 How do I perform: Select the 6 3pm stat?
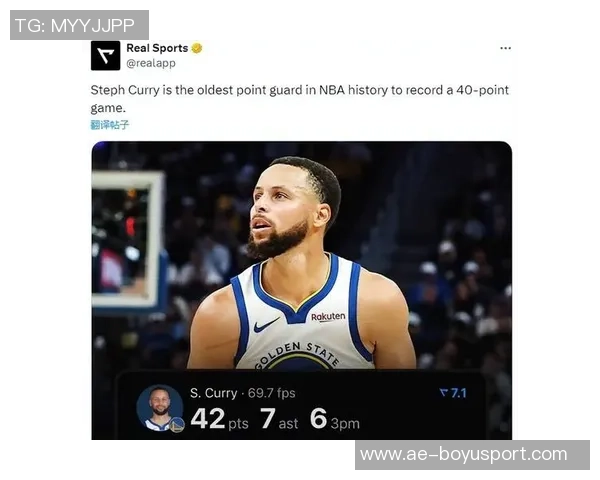(x=335, y=419)
